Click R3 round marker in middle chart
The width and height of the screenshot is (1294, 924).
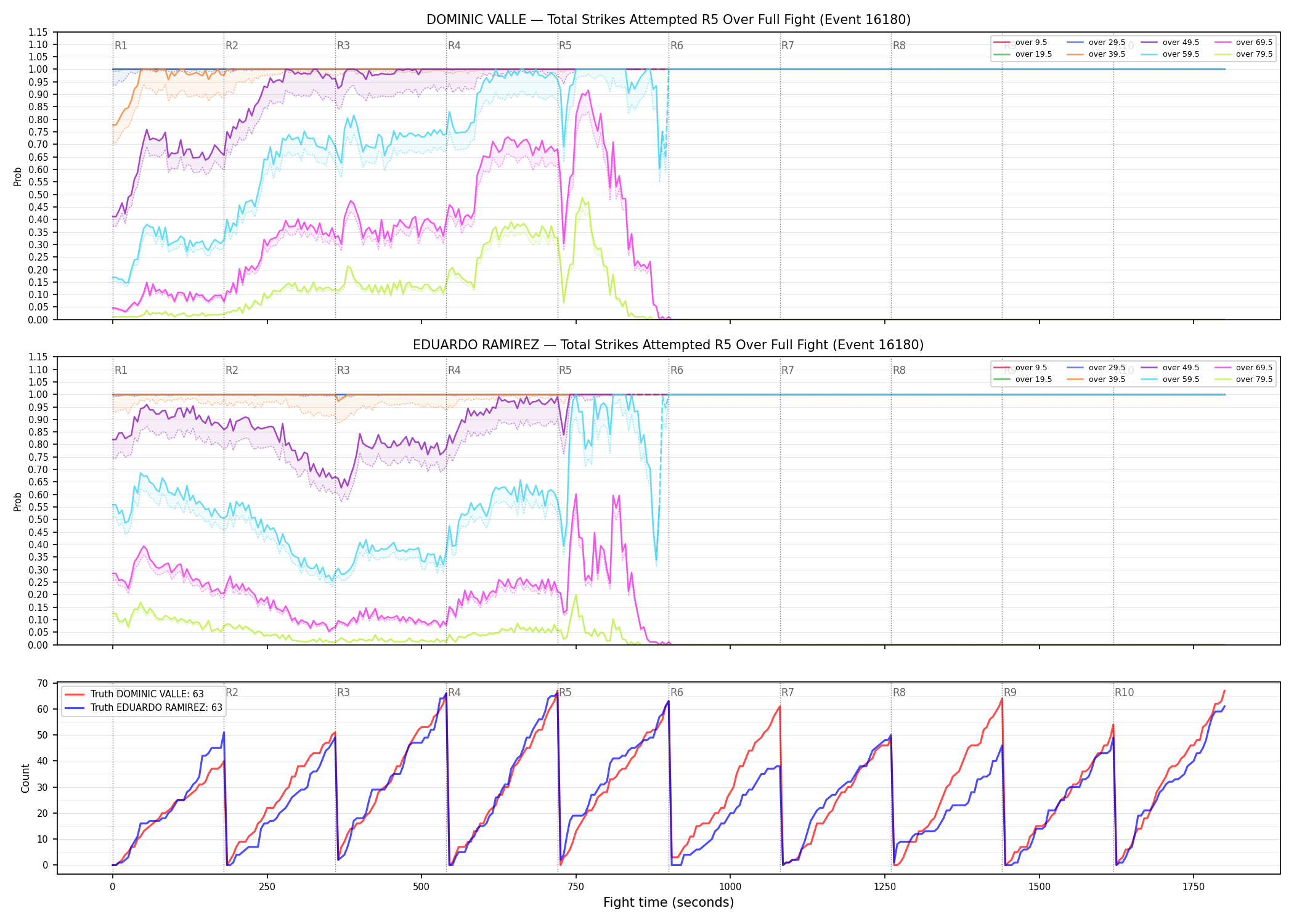[x=343, y=370]
